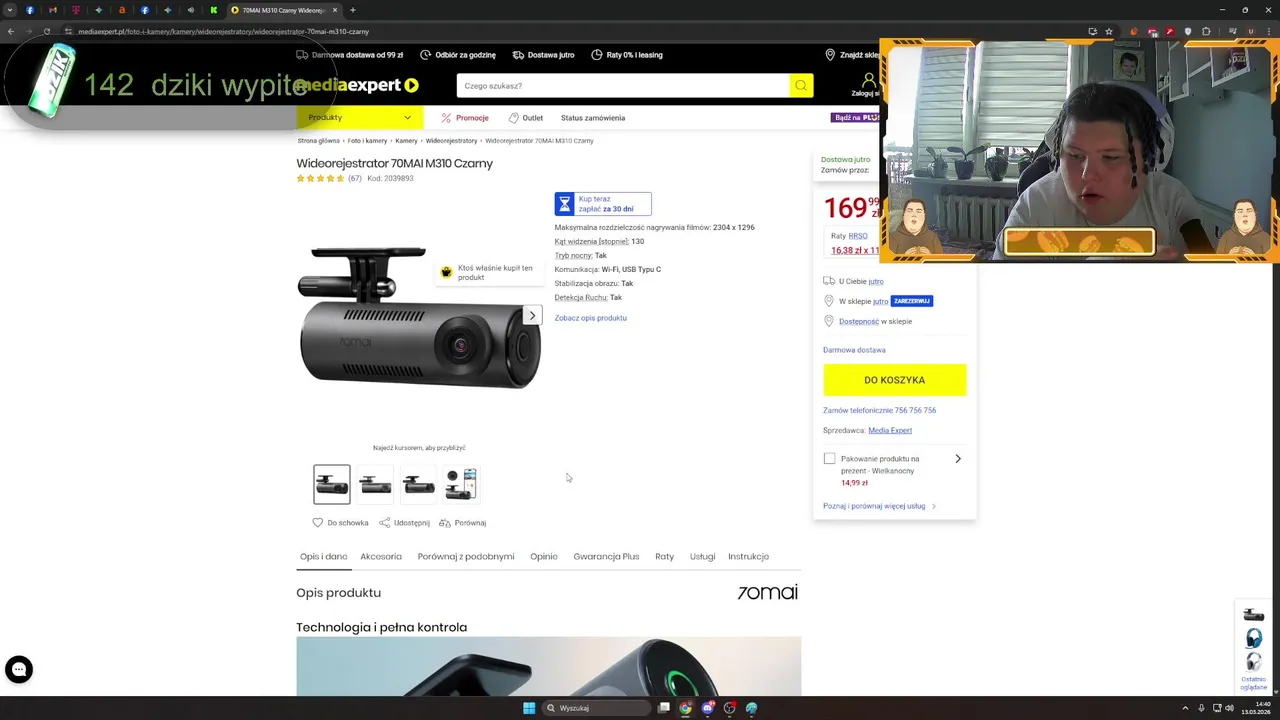The height and width of the screenshot is (720, 1280).
Task: Open Zobacz opis produktu link
Action: click(x=590, y=318)
